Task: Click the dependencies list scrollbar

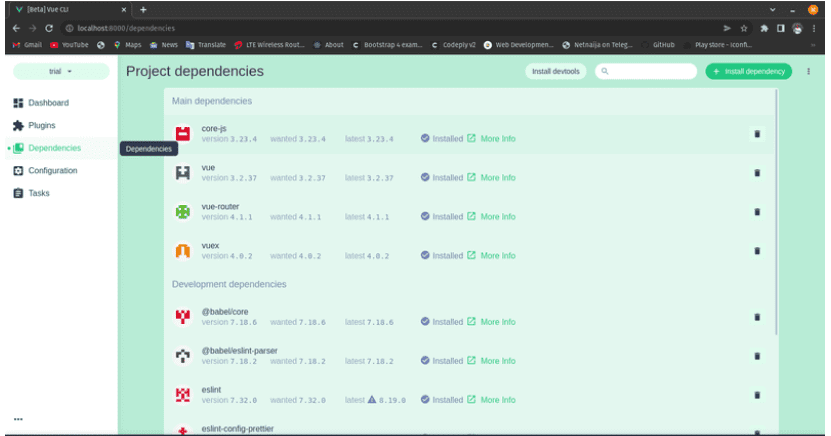Action: click(x=777, y=212)
